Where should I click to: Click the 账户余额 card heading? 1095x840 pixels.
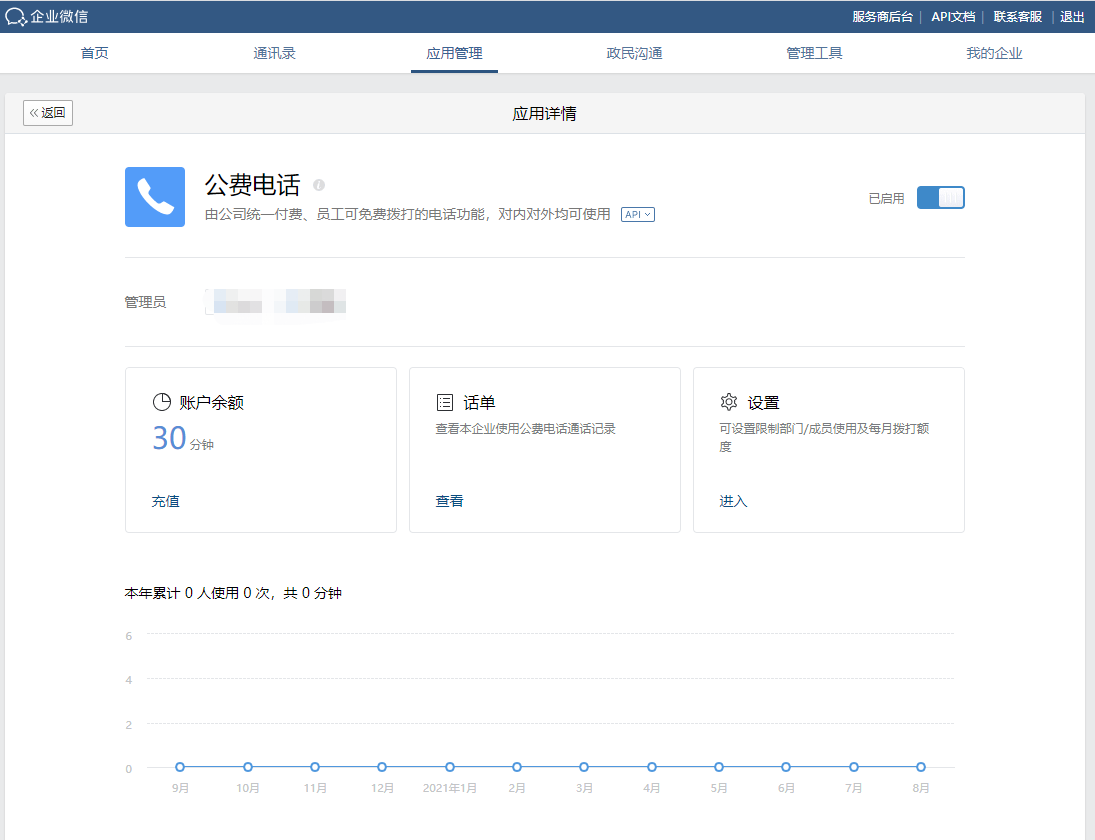pyautogui.click(x=212, y=402)
